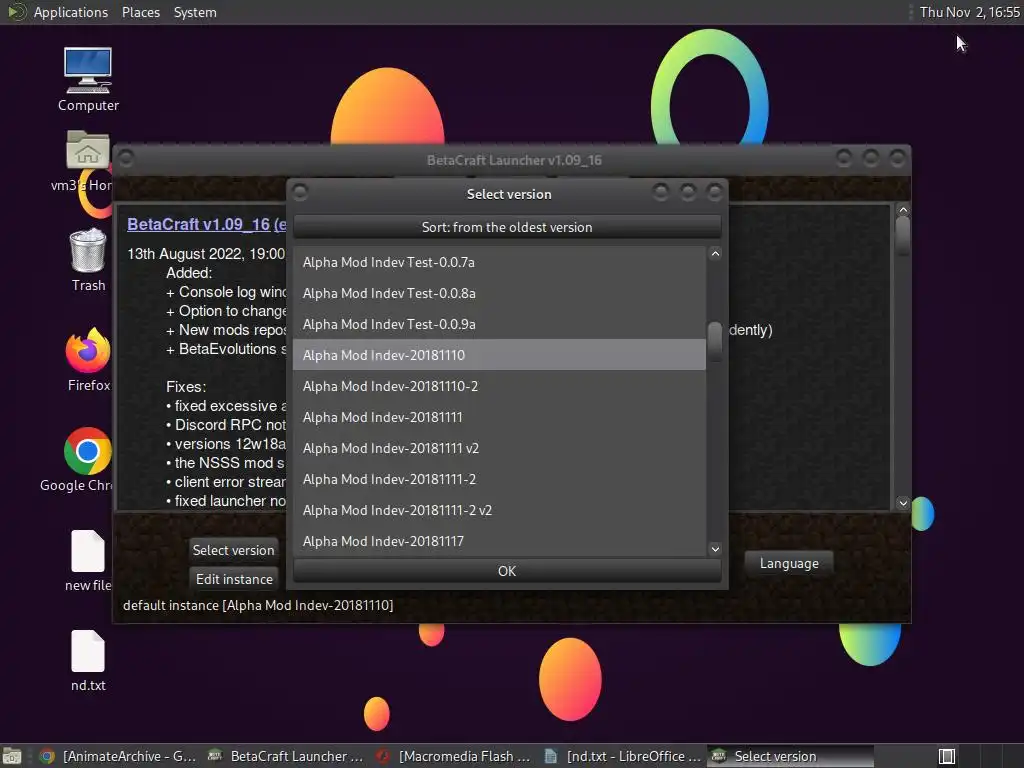Click the show desktop icon in taskbar
Image resolution: width=1024 pixels, height=768 pixels.
pos(12,756)
